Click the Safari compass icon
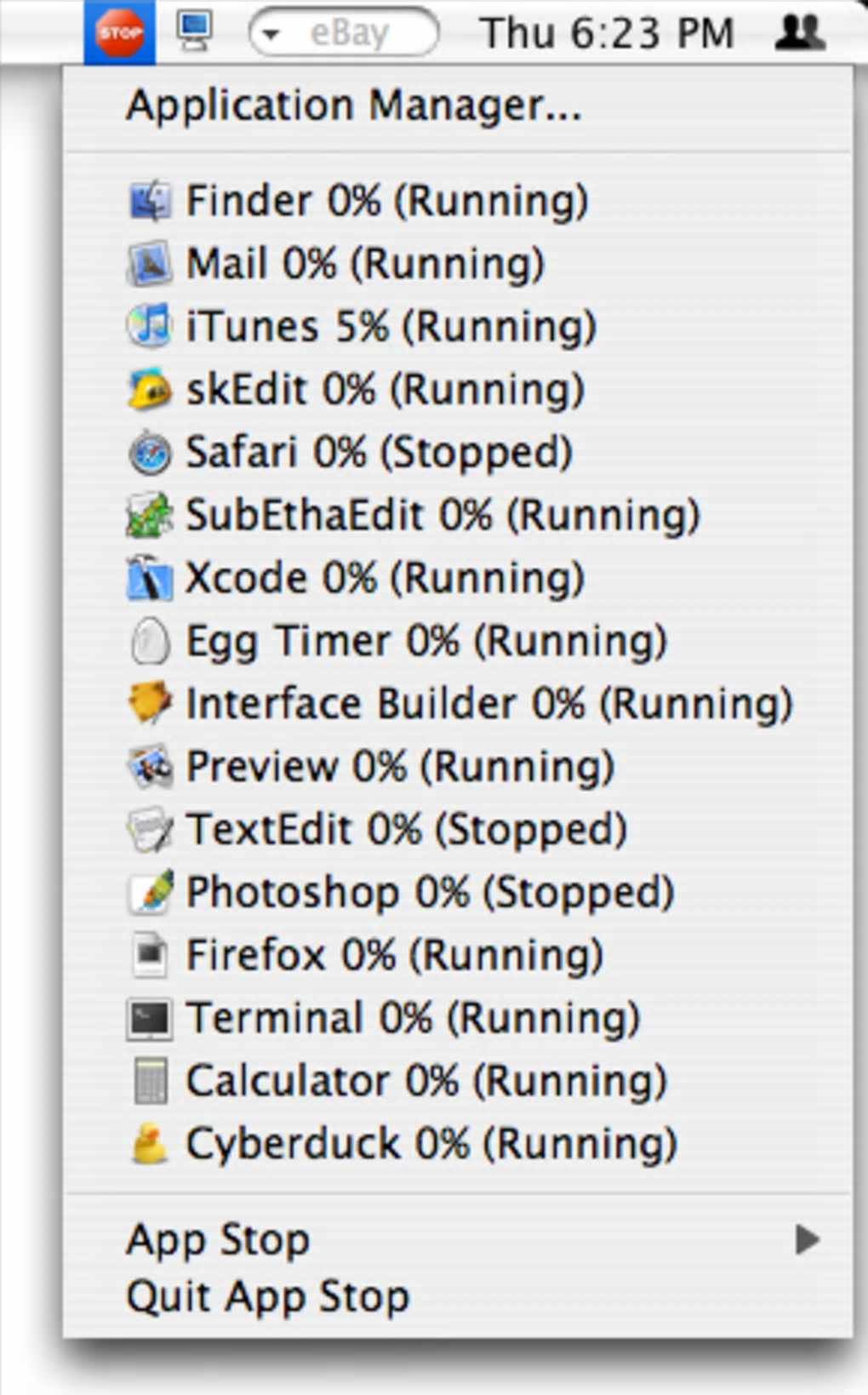868x1395 pixels. (150, 453)
